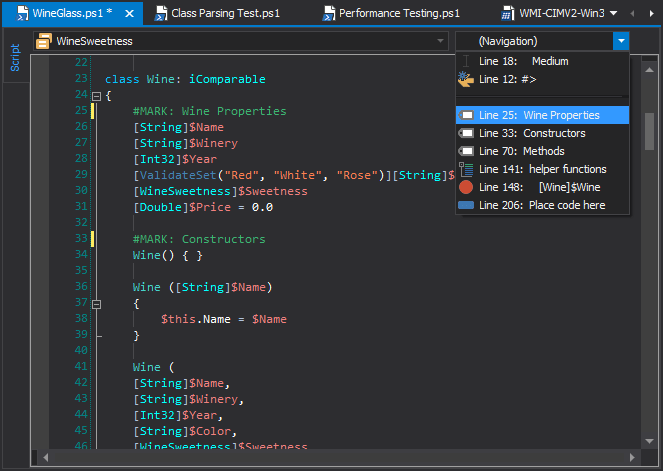Click line number 25 in the margin
The image size is (663, 471).
pyautogui.click(x=81, y=110)
